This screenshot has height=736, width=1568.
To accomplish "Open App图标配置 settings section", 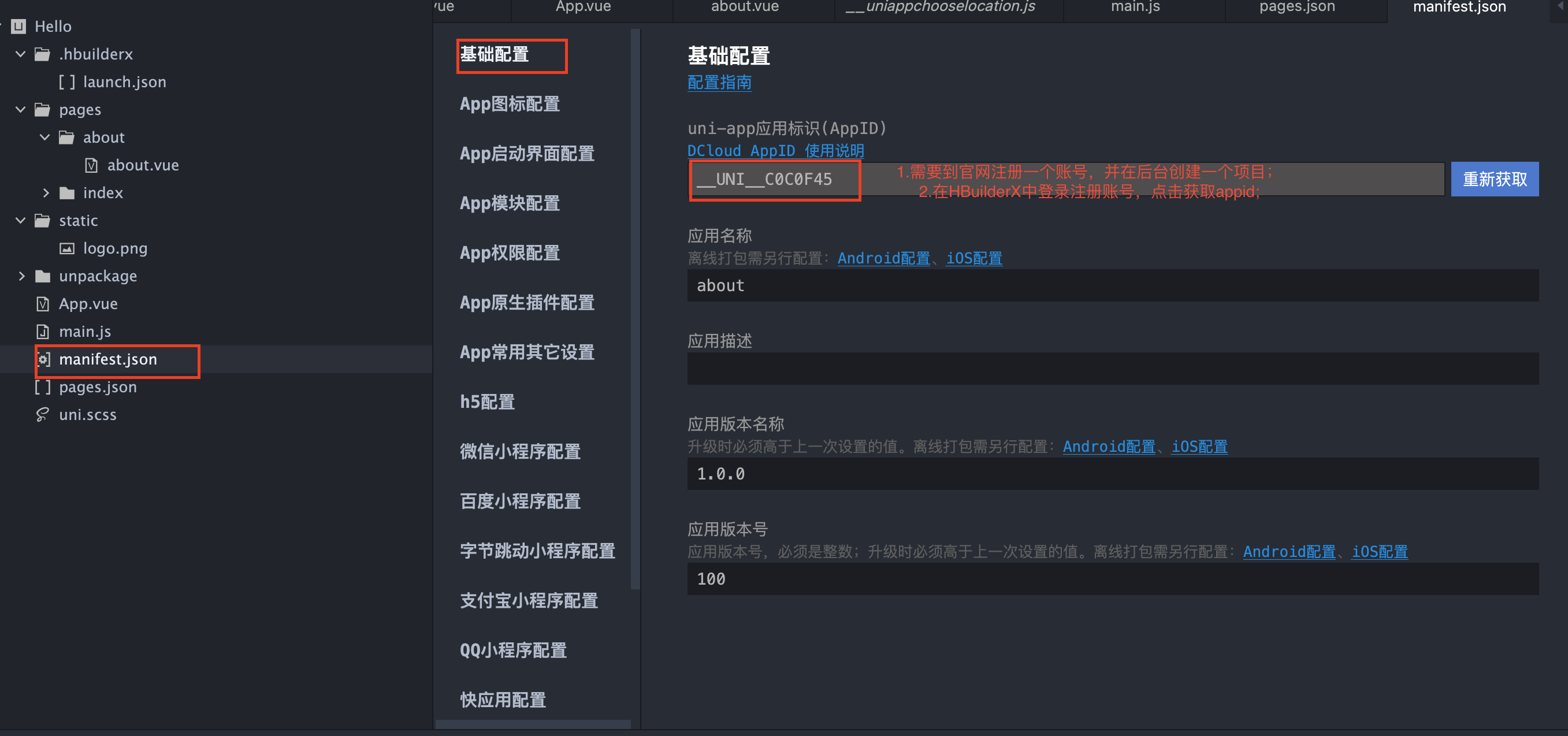I will 510,104.
